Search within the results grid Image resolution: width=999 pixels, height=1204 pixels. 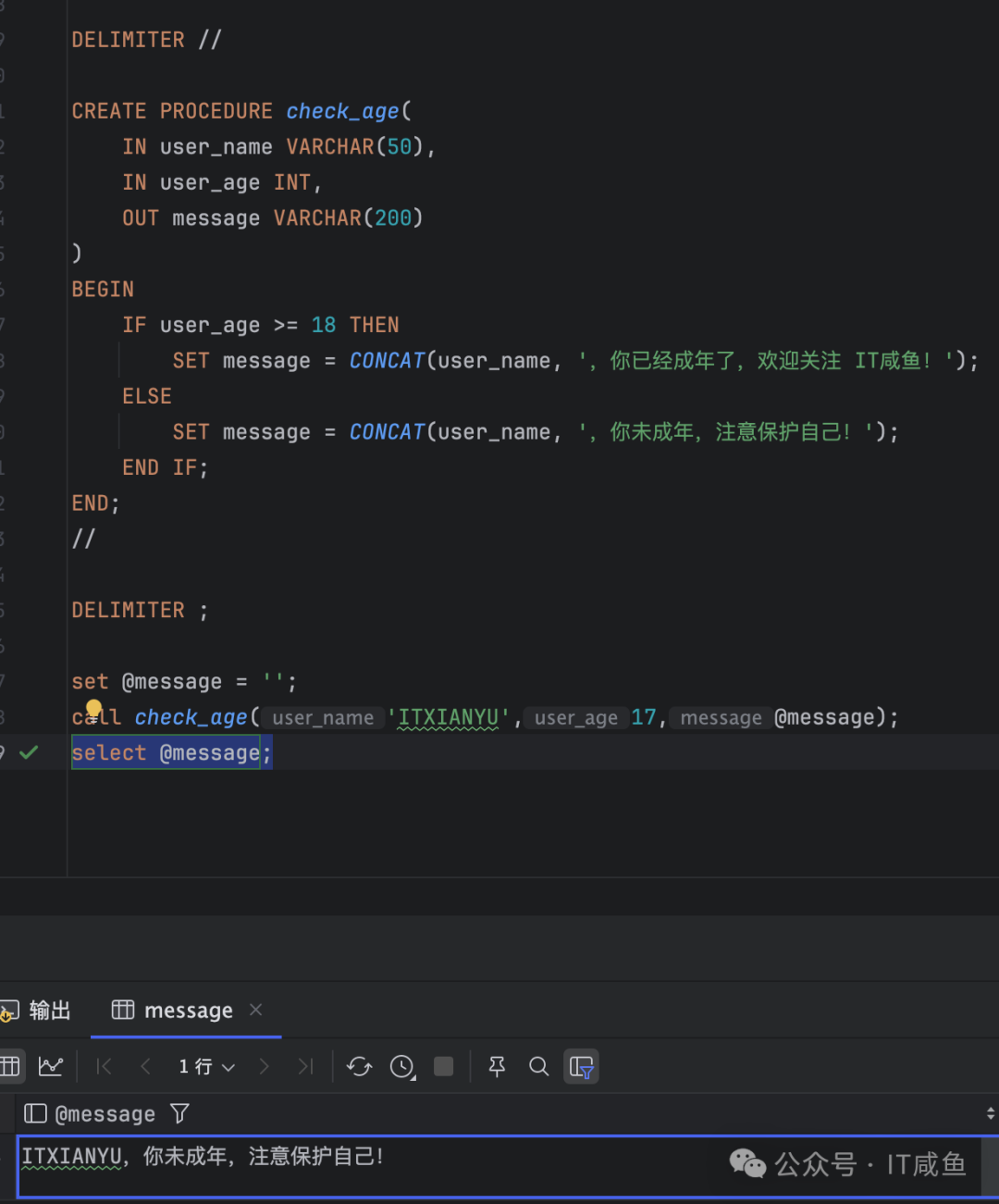point(539,1066)
